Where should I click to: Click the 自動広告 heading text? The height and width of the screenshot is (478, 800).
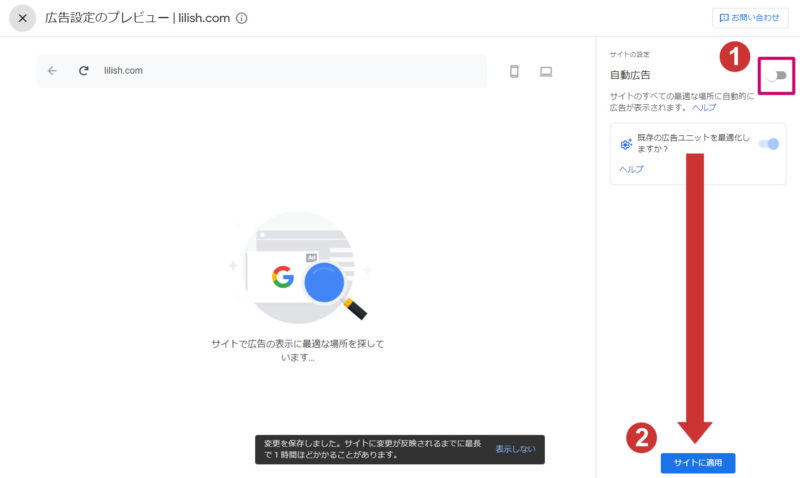click(x=630, y=75)
